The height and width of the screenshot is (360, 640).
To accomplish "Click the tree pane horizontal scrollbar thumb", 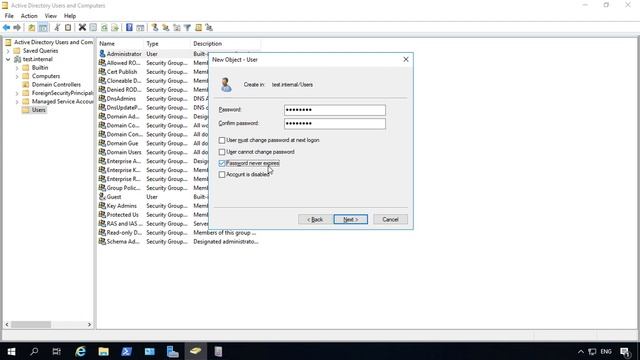I will [31, 324].
